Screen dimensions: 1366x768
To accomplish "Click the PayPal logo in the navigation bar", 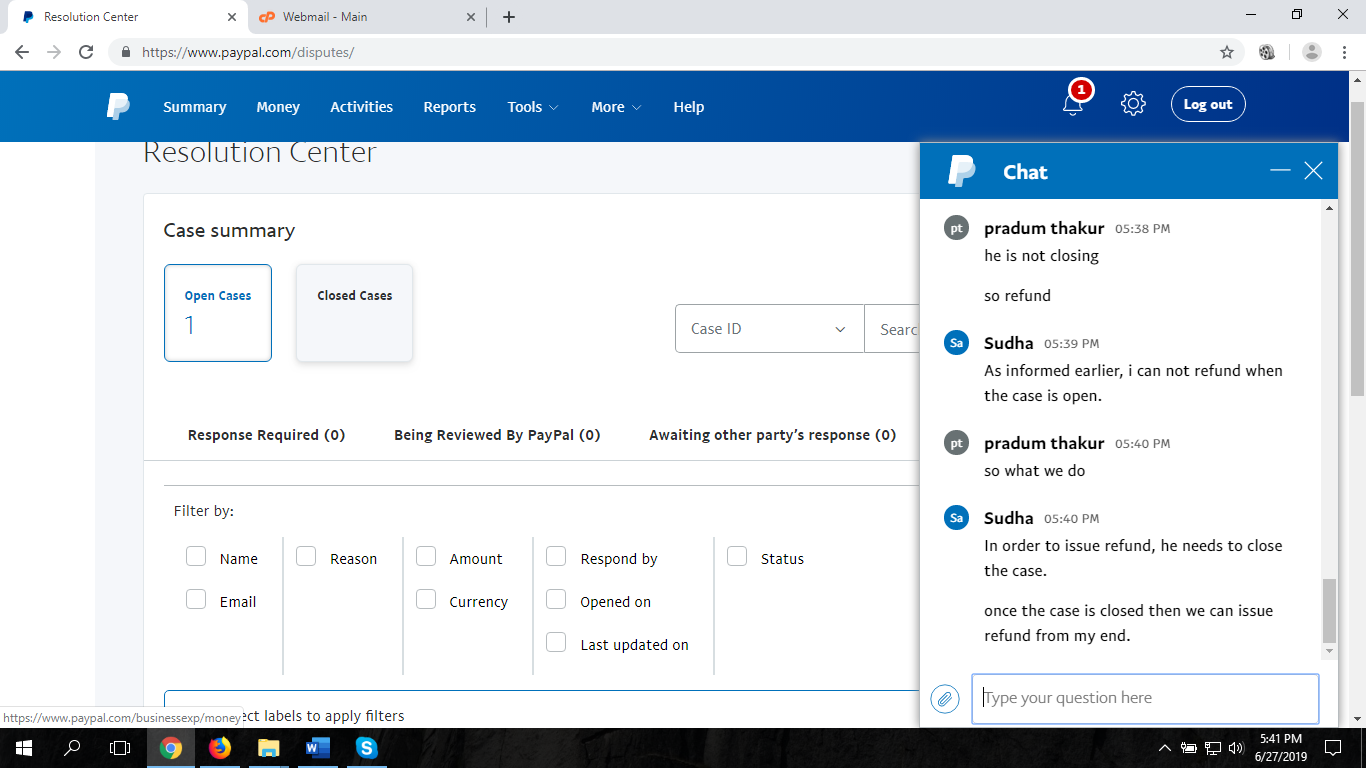I will pos(118,106).
